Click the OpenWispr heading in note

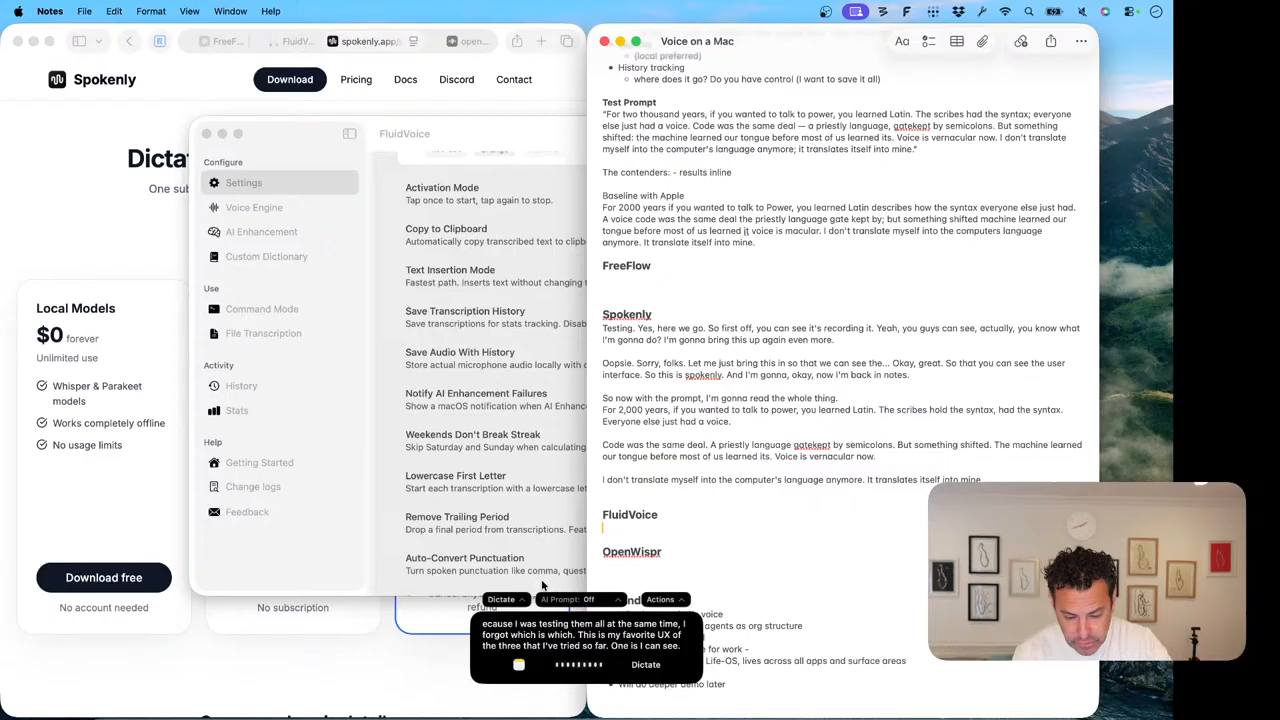(631, 552)
